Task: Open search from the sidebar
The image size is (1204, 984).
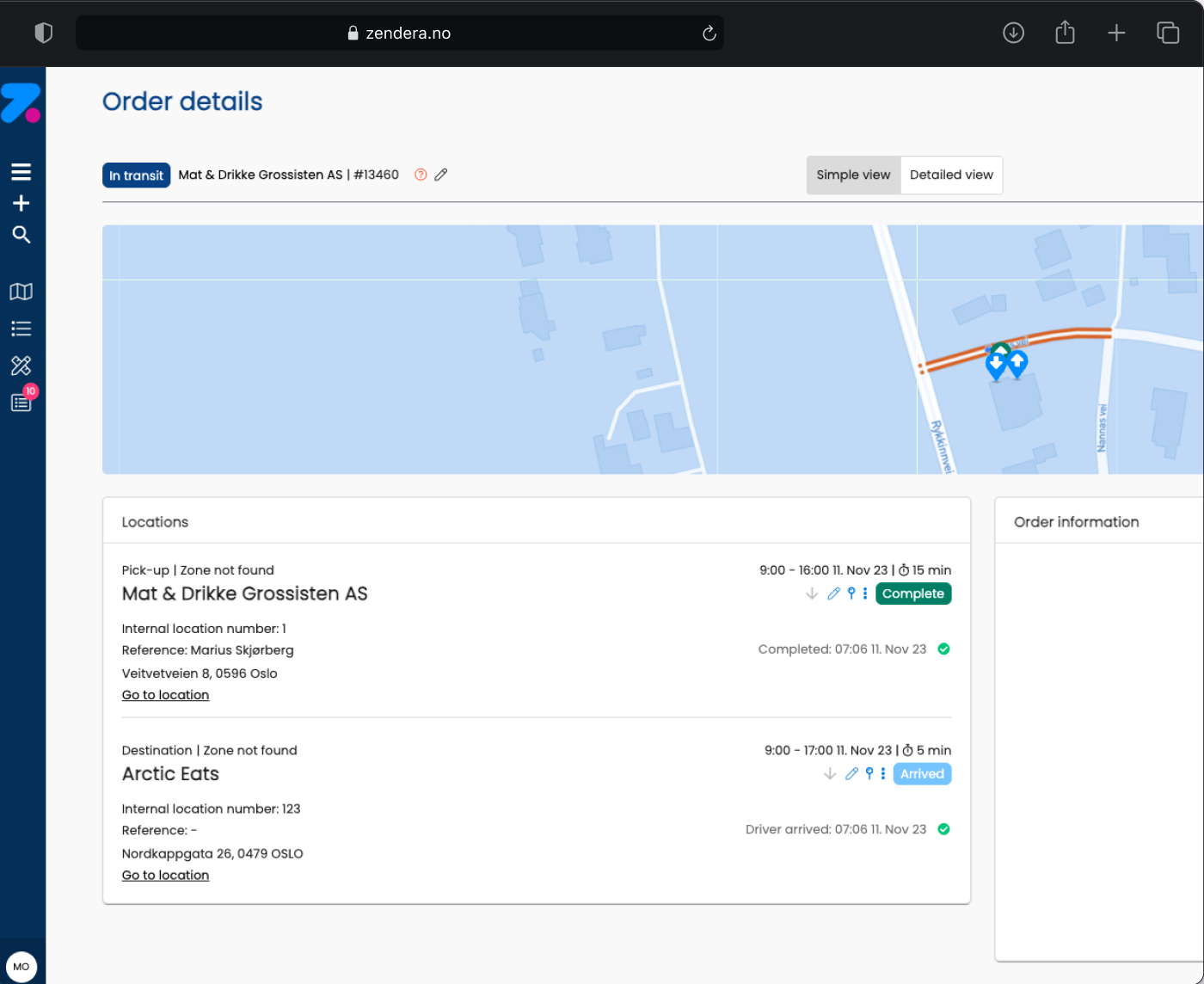Action: (x=21, y=235)
